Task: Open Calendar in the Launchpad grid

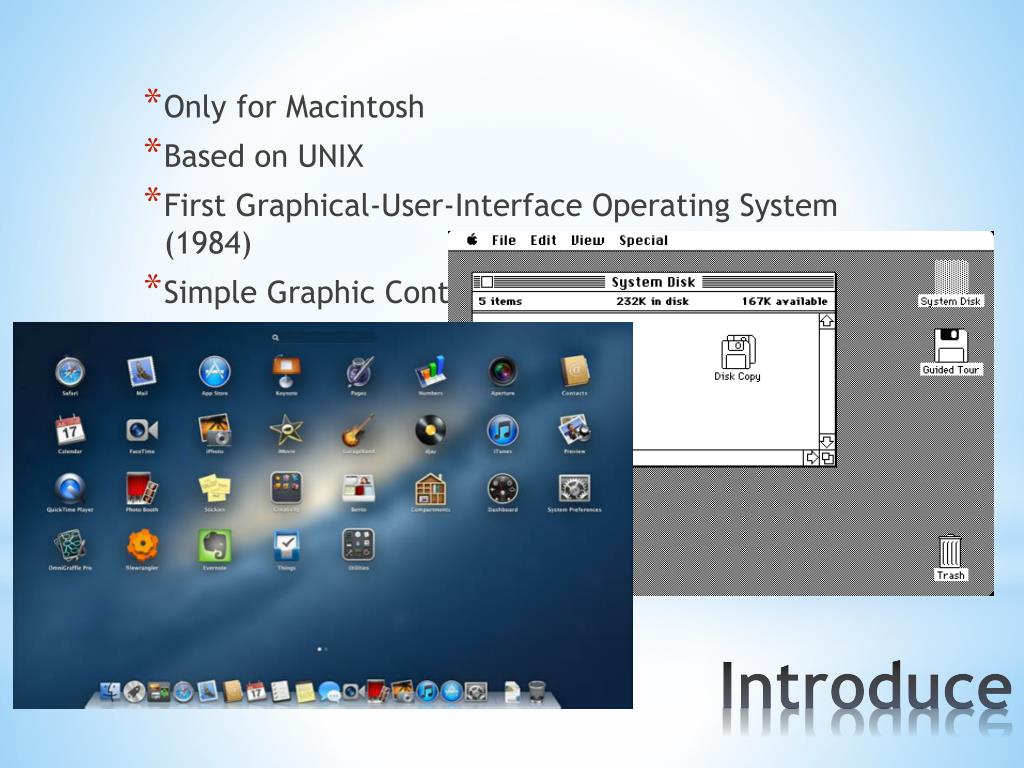Action: click(x=70, y=430)
